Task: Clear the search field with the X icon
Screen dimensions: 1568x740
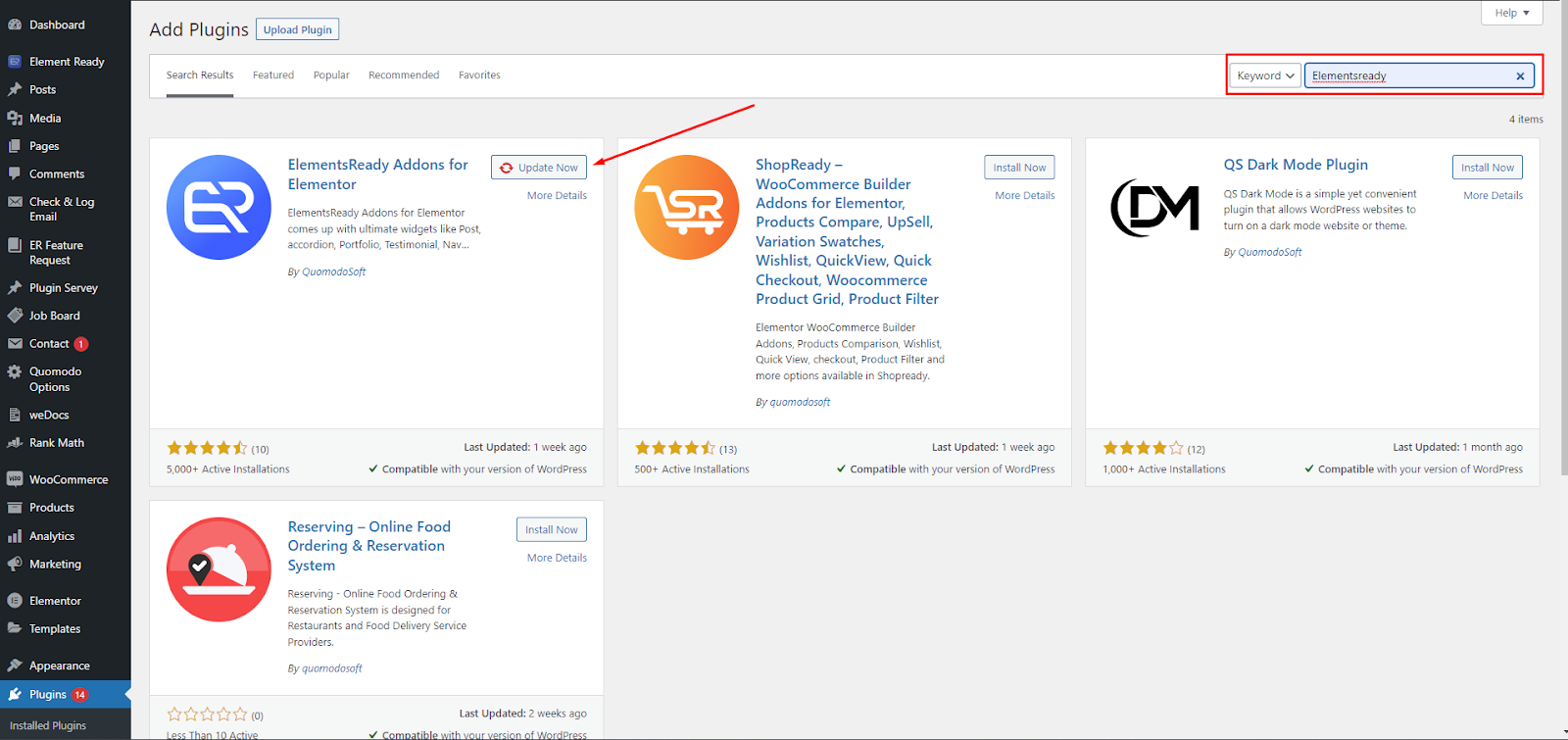Action: pyautogui.click(x=1520, y=75)
